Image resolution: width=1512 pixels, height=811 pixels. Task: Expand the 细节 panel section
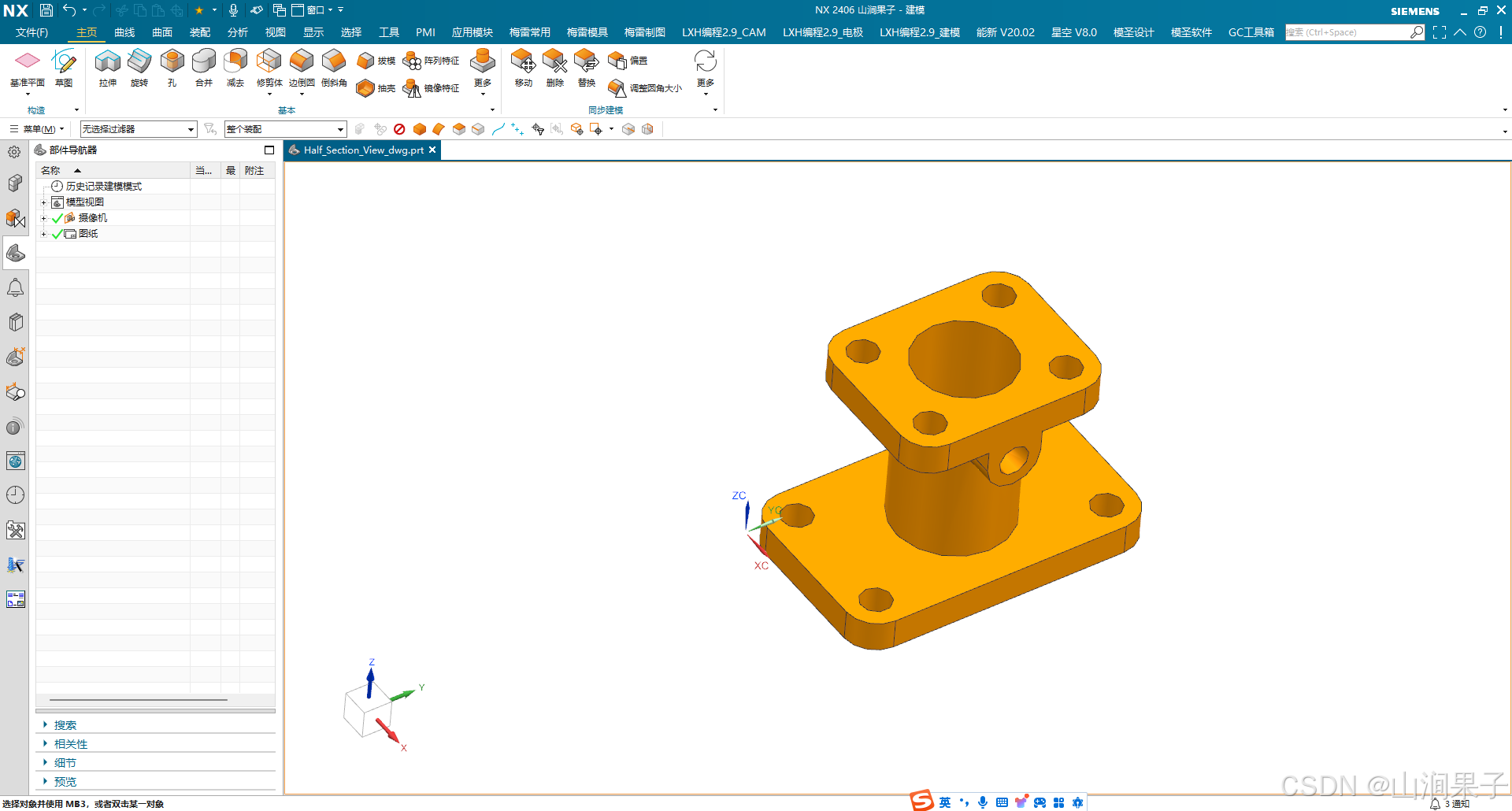(x=65, y=763)
